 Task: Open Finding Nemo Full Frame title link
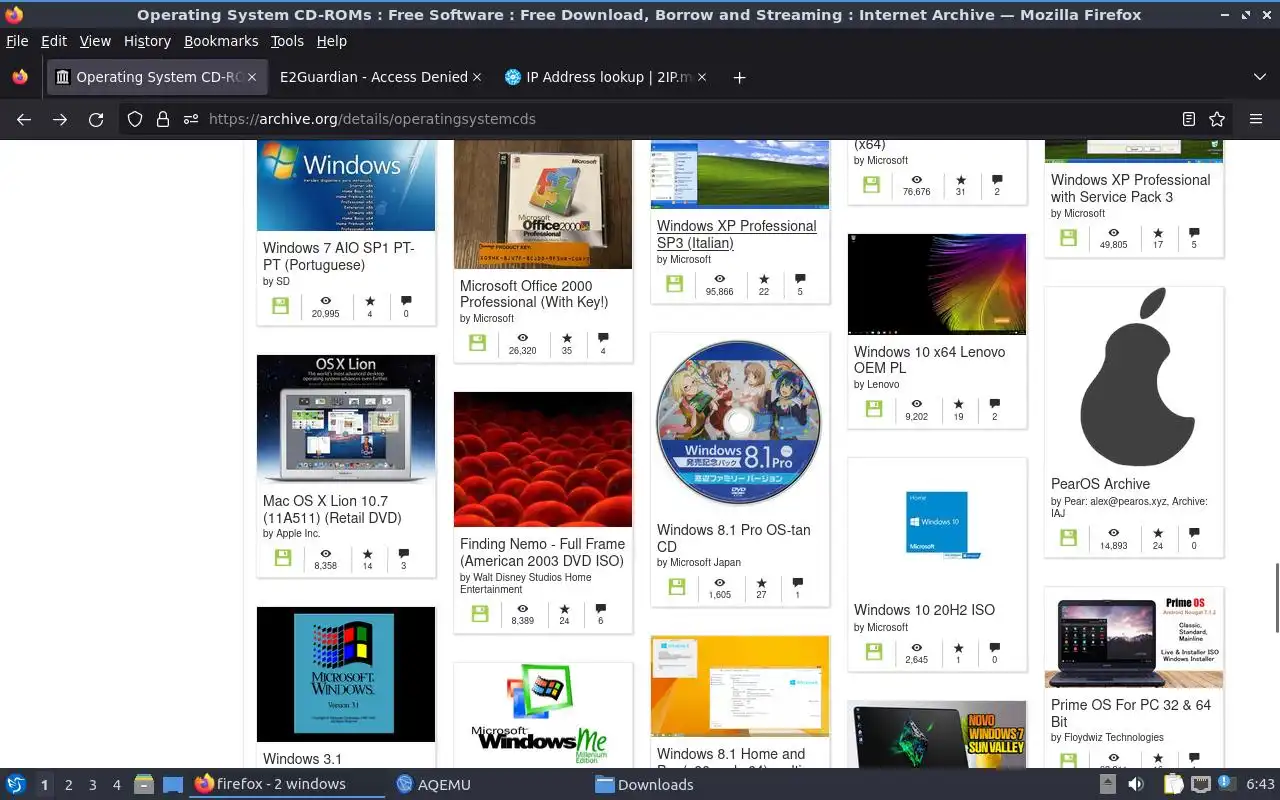pyautogui.click(x=542, y=552)
